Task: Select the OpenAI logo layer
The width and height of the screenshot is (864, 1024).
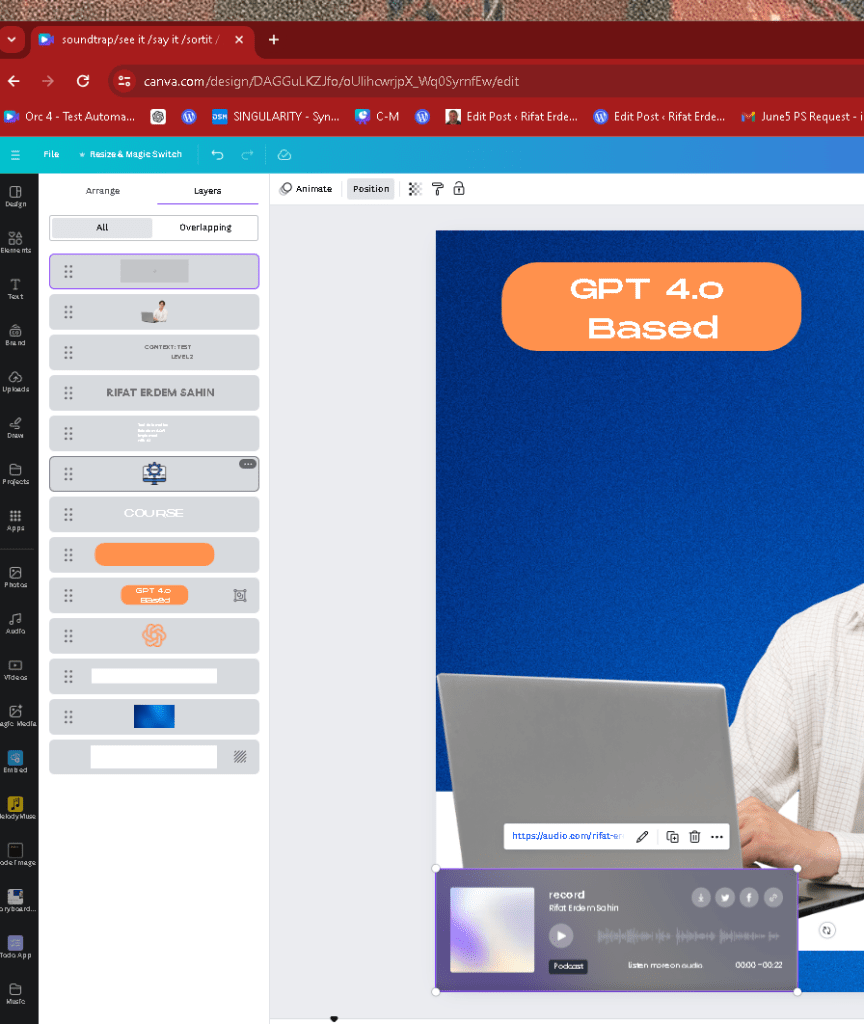Action: pyautogui.click(x=154, y=635)
